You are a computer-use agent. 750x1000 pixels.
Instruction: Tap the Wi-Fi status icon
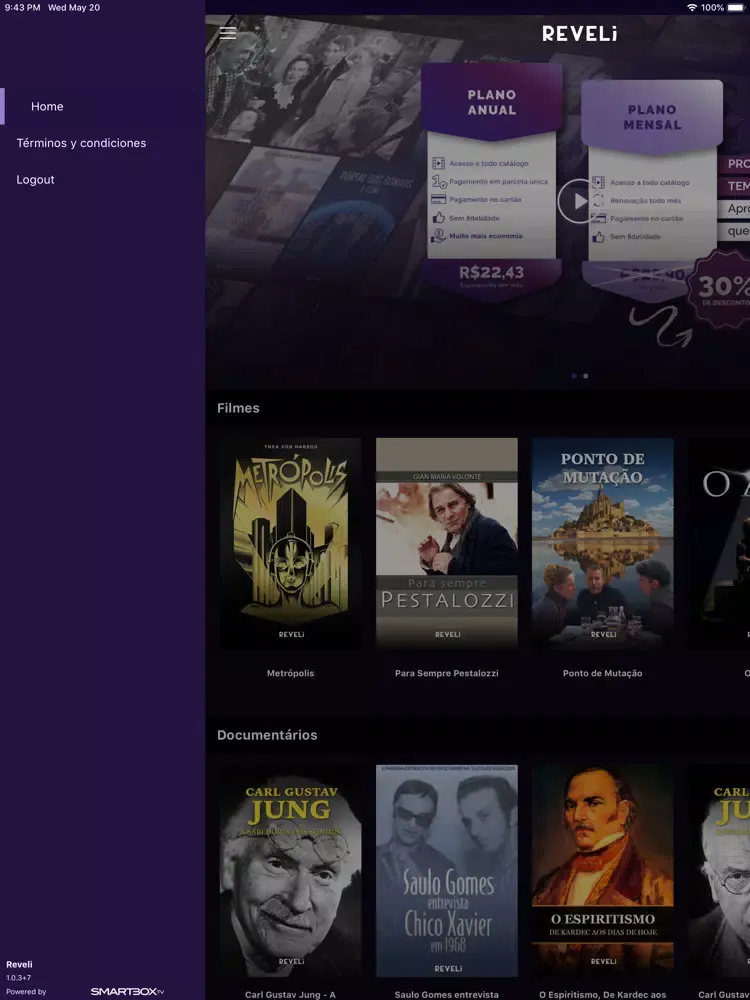[692, 8]
